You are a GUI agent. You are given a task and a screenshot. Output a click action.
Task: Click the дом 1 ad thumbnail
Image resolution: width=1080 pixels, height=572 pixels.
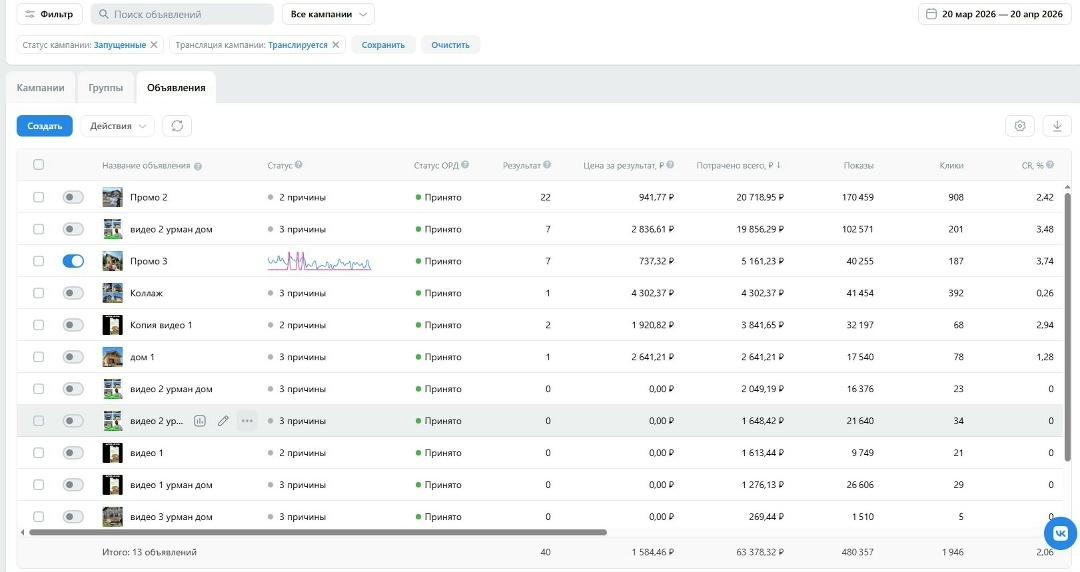pyautogui.click(x=112, y=357)
